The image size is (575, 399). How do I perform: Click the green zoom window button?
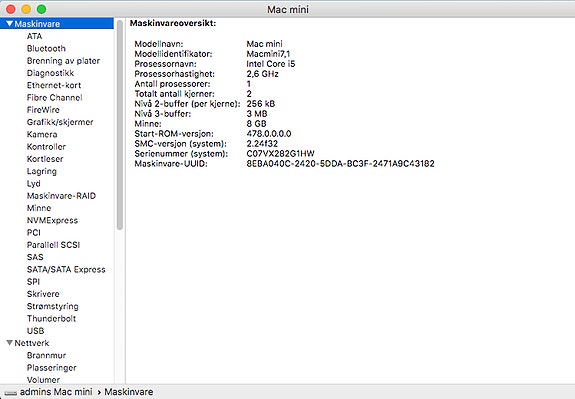pyautogui.click(x=41, y=9)
